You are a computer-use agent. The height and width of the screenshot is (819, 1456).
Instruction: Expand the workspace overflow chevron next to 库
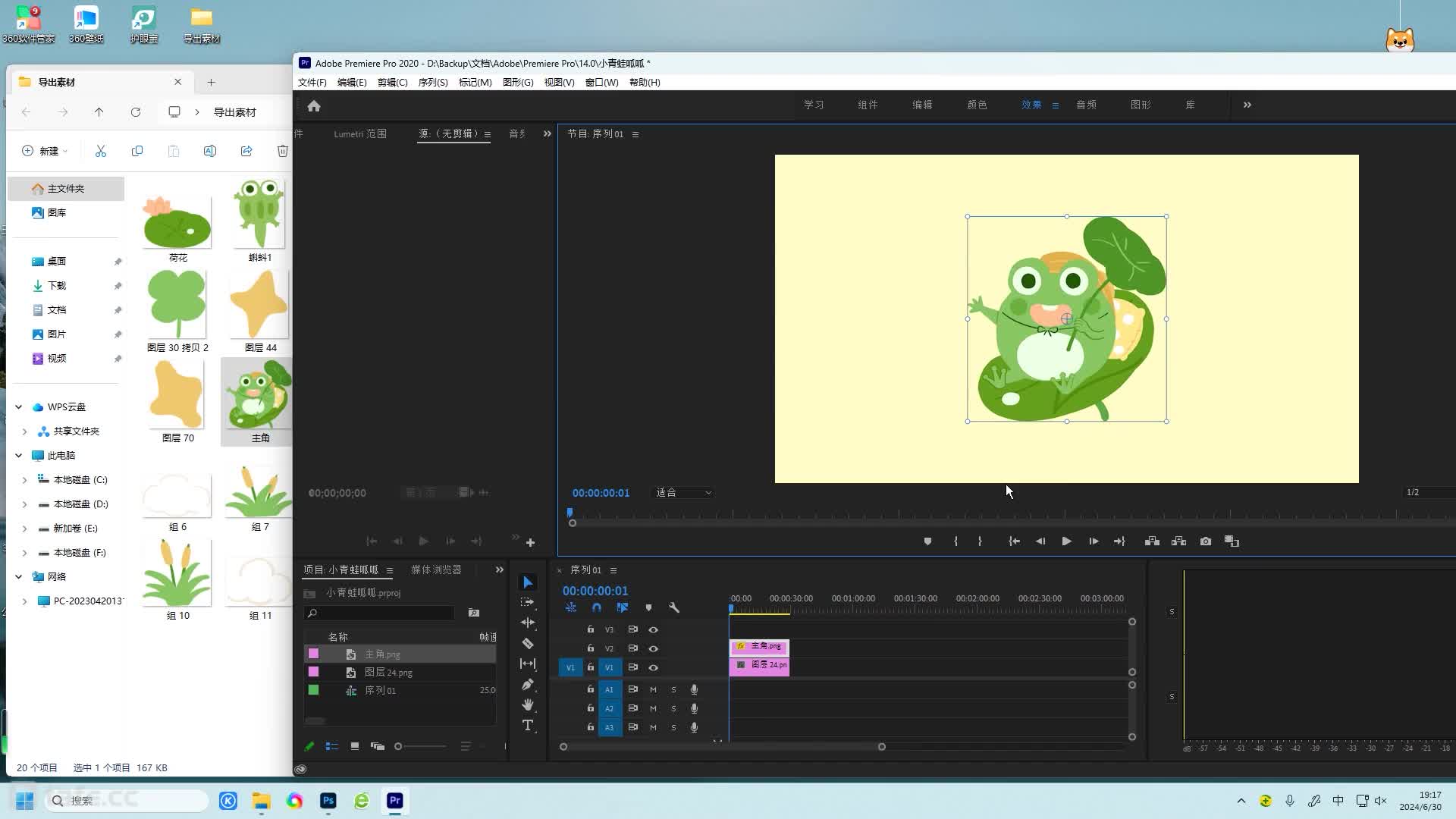click(1247, 105)
